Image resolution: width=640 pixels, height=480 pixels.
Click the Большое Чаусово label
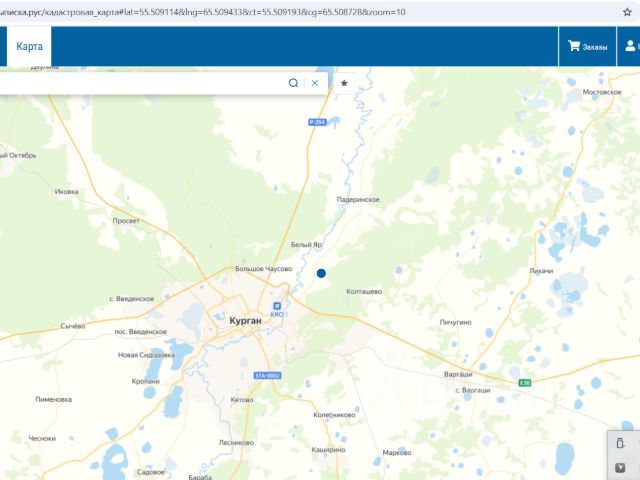(x=264, y=269)
